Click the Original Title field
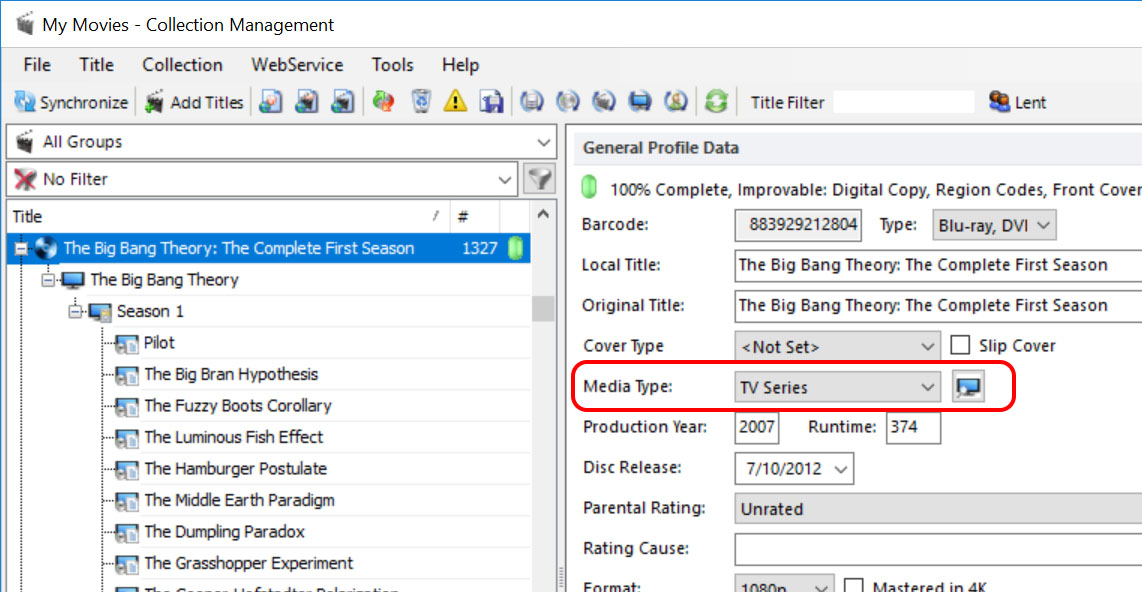 [938, 306]
